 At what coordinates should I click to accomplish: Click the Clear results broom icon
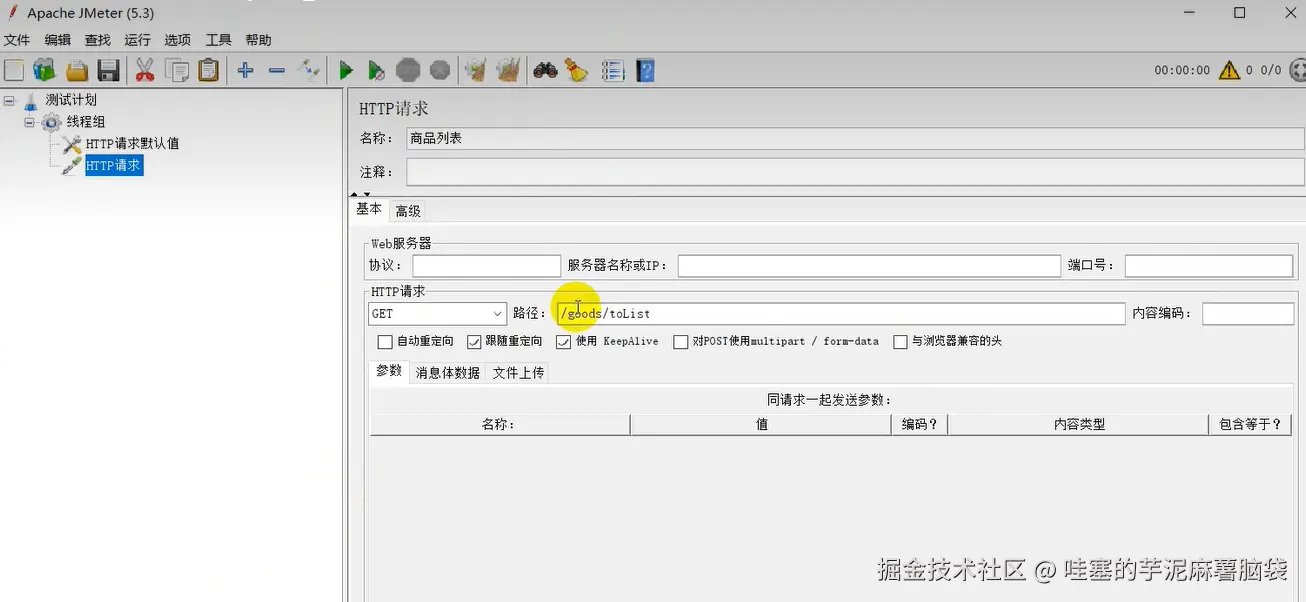click(476, 70)
